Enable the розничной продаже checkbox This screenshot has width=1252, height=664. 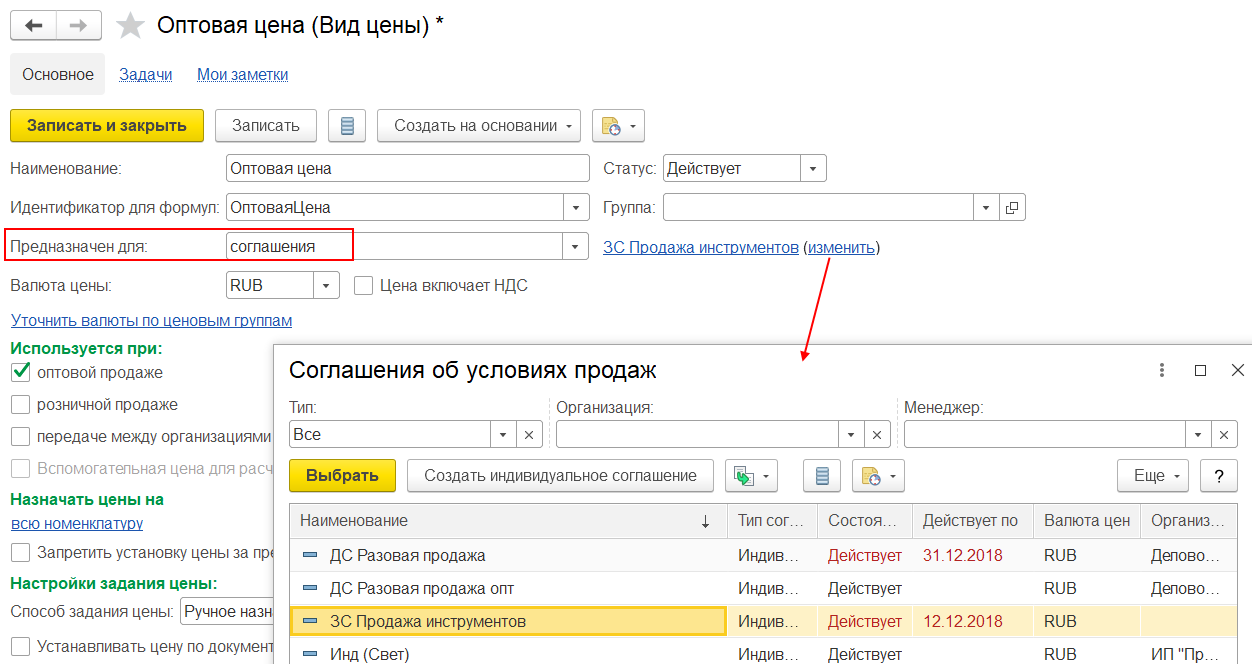[x=20, y=405]
